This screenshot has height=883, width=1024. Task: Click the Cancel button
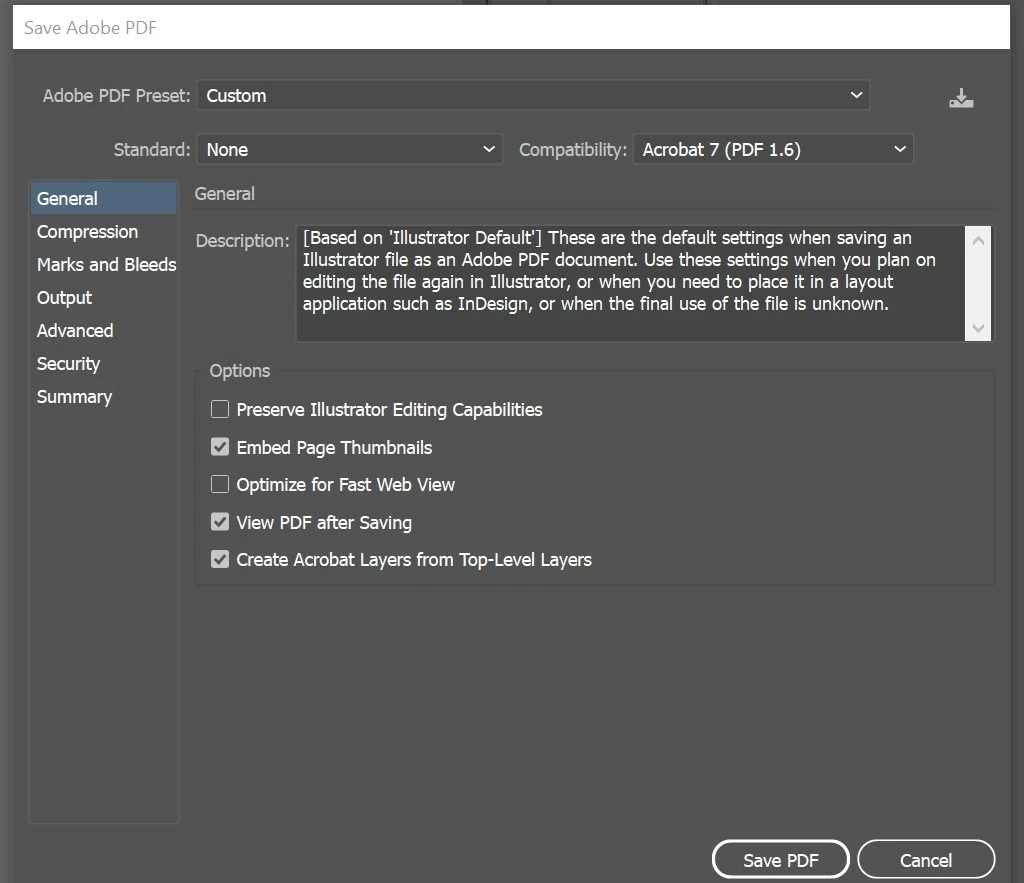[926, 860]
